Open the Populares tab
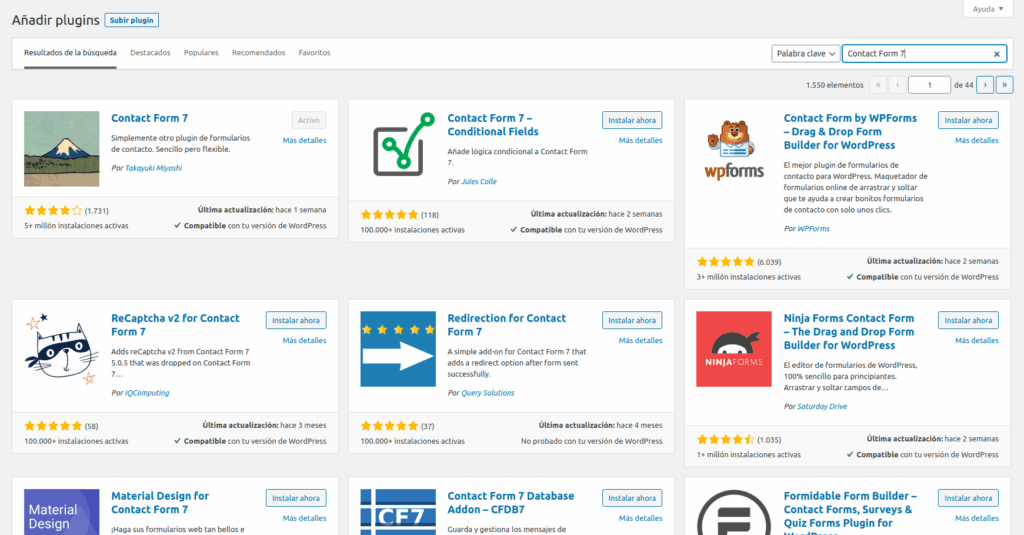The width and height of the screenshot is (1024, 535). coord(201,53)
